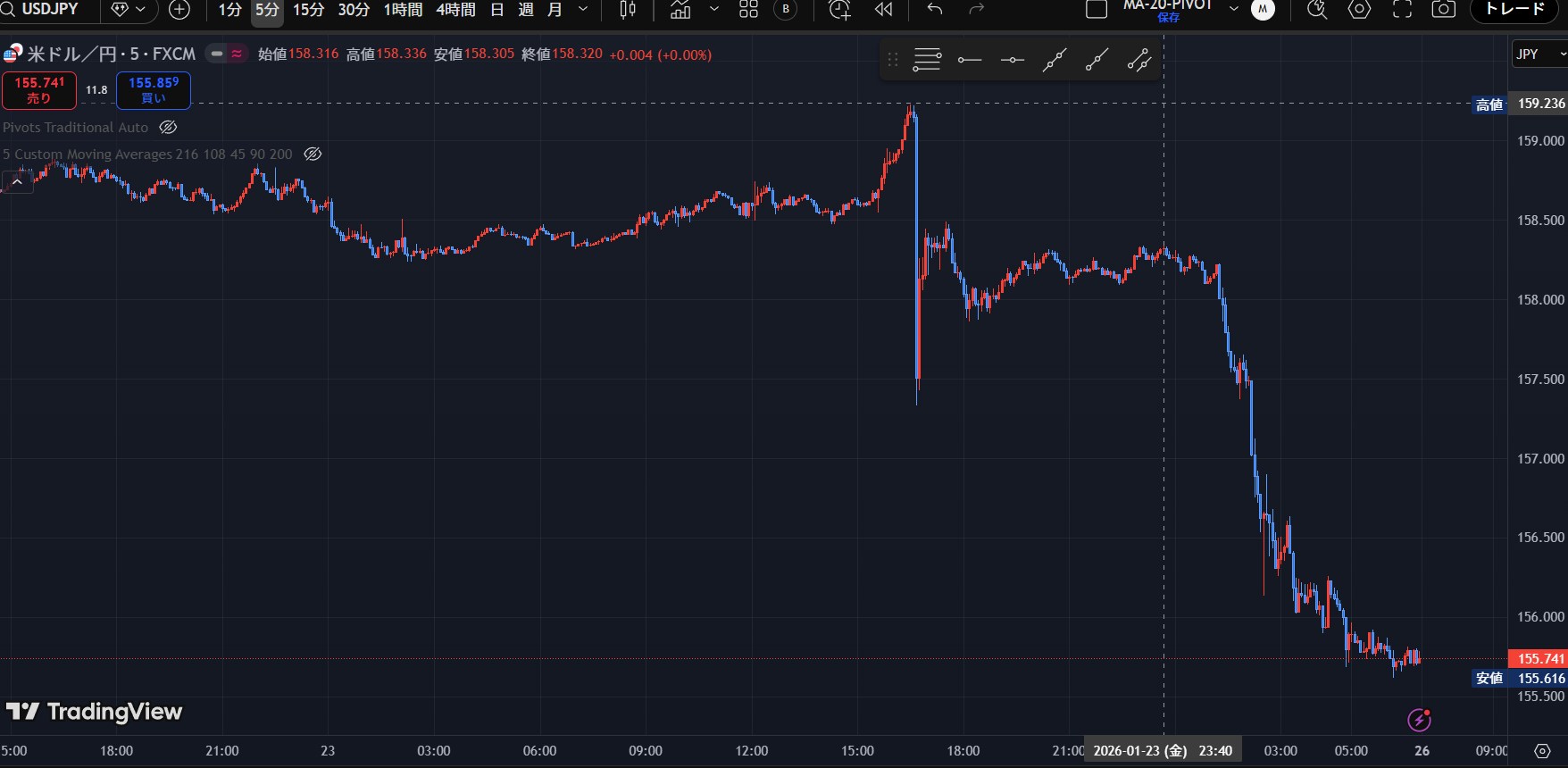Select the horizontal ray drawing tool
This screenshot has width=1568, height=768.
(x=970, y=60)
